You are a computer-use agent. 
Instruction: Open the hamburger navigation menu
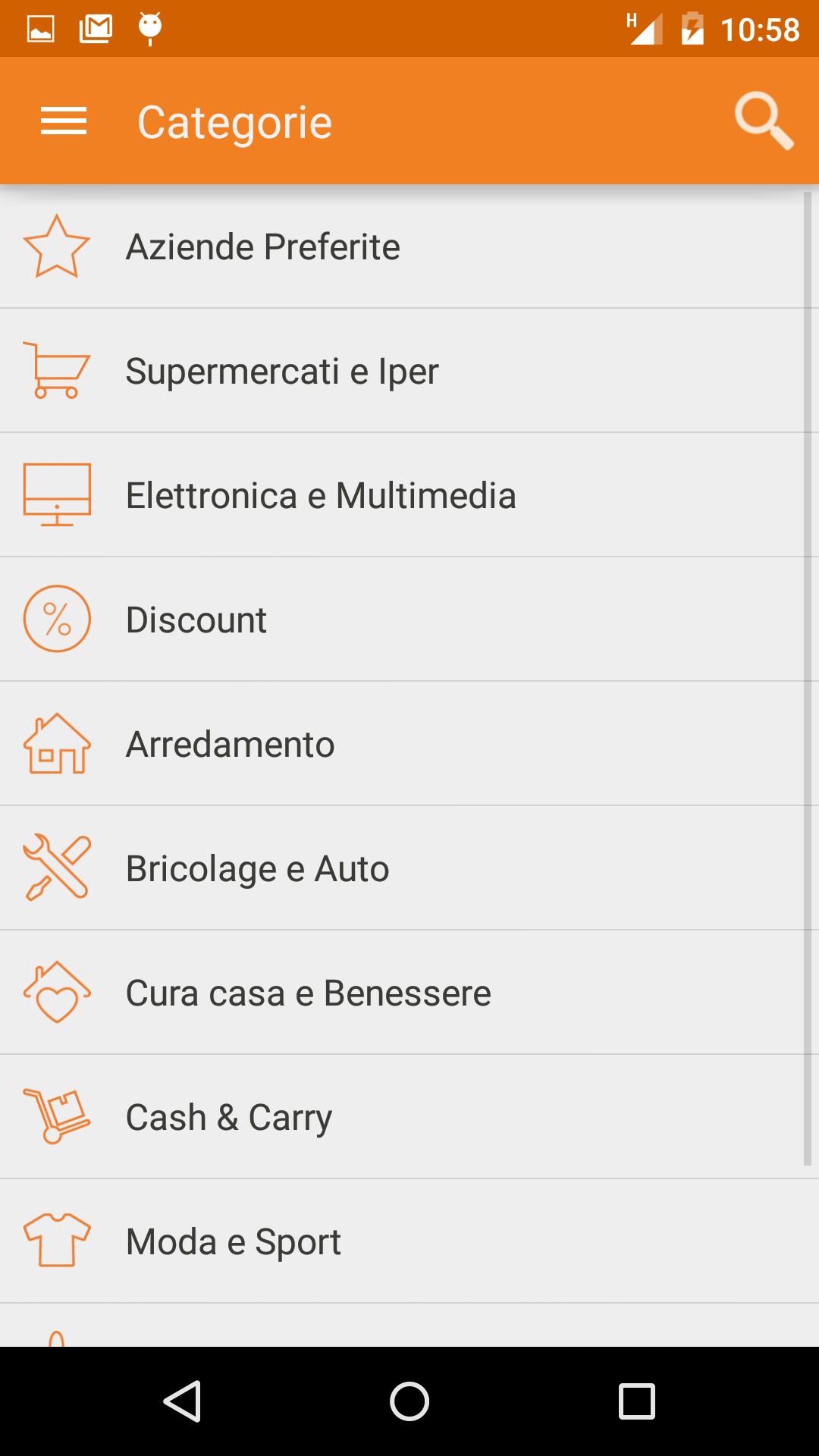(x=64, y=121)
